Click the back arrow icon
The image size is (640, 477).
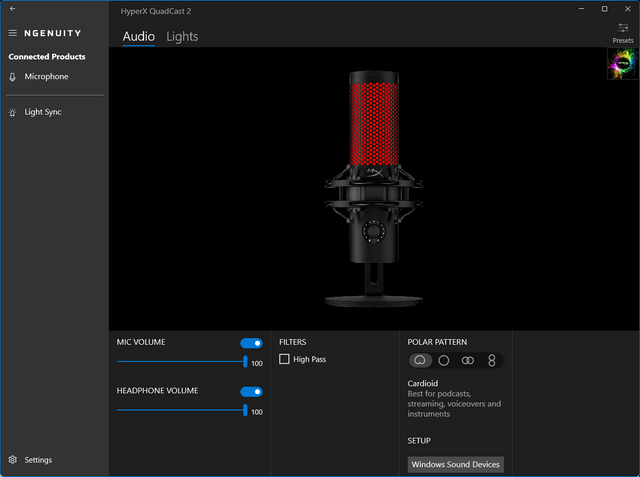click(x=13, y=9)
